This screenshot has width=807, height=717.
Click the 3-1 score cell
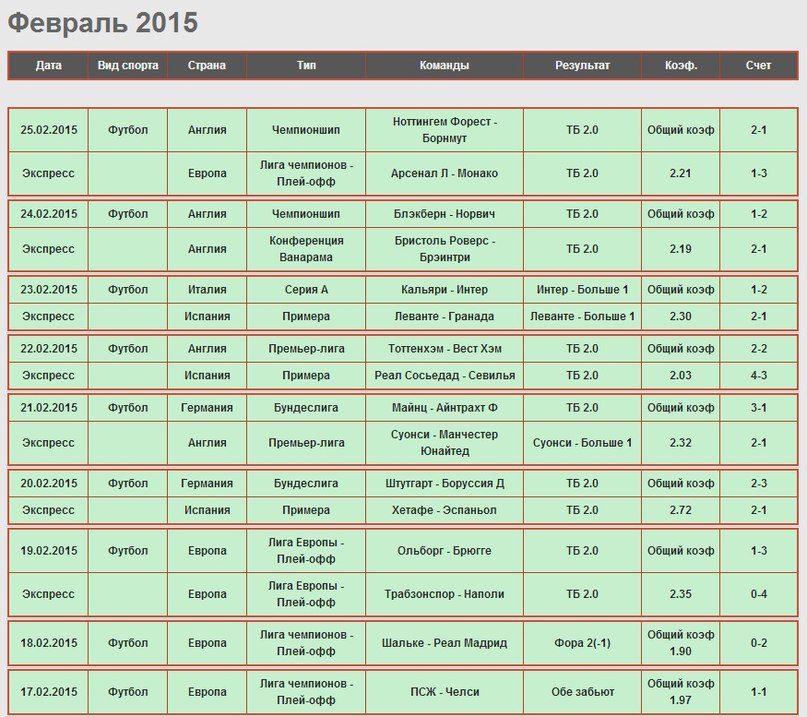(759, 408)
